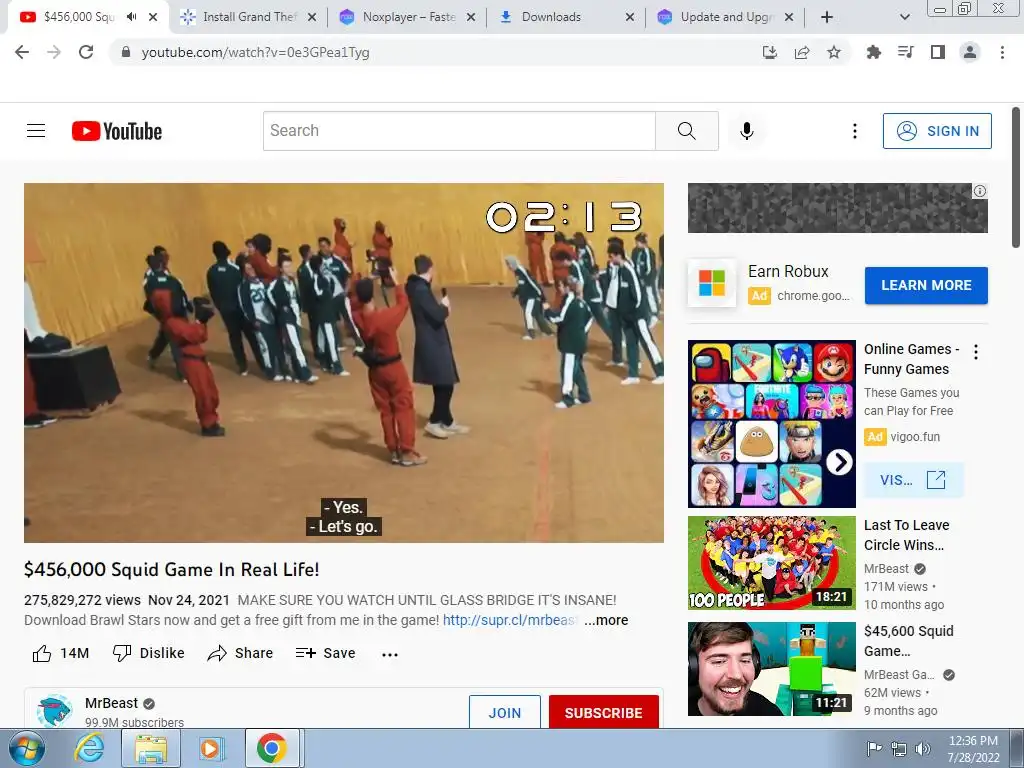Switch to the Downloads tab

[567, 17]
